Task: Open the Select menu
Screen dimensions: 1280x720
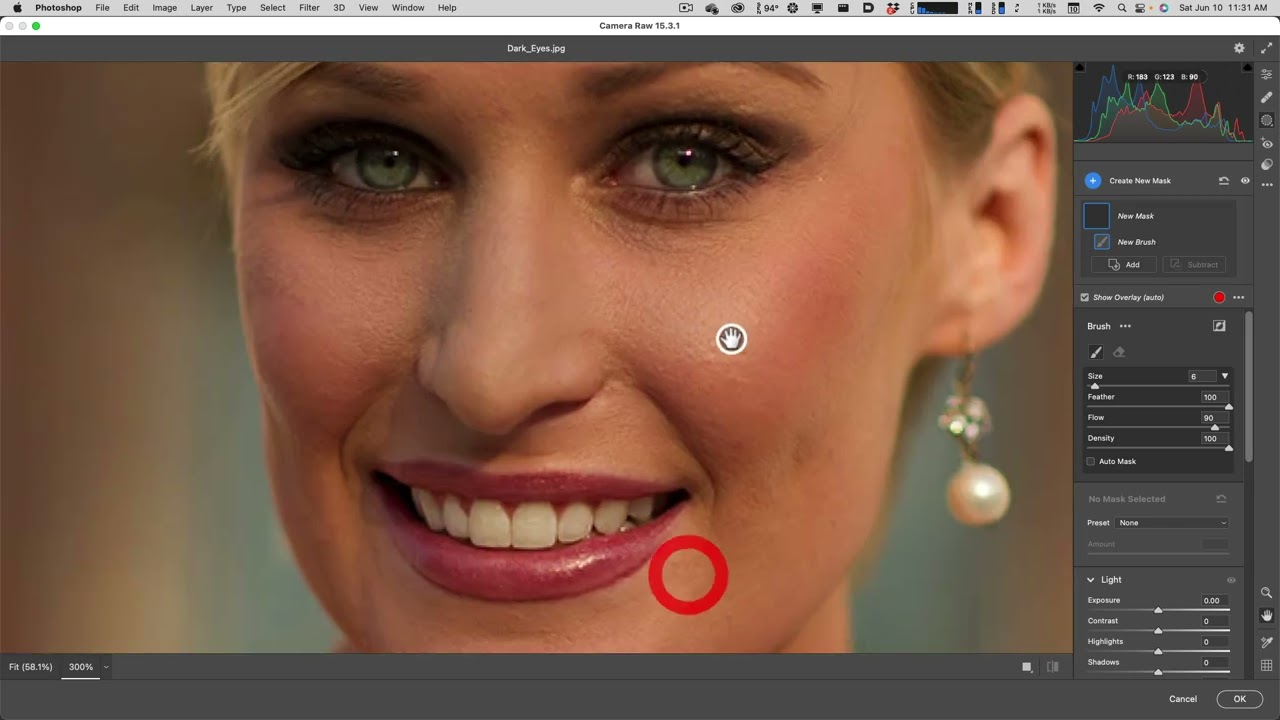Action: 272,8
